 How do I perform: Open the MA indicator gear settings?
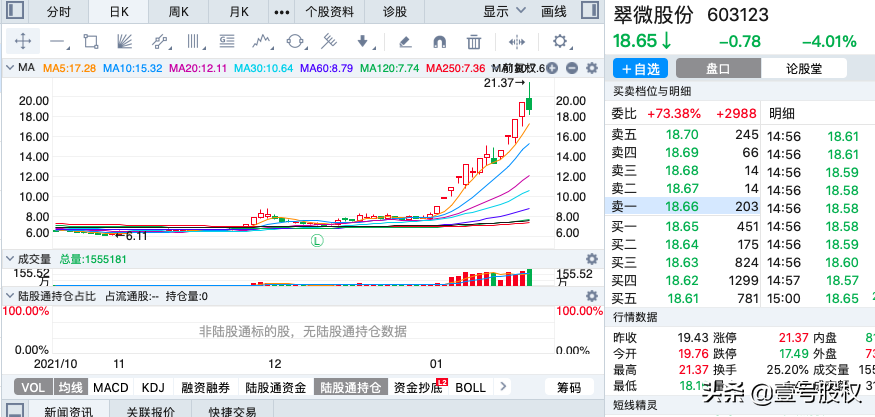[x=592, y=68]
